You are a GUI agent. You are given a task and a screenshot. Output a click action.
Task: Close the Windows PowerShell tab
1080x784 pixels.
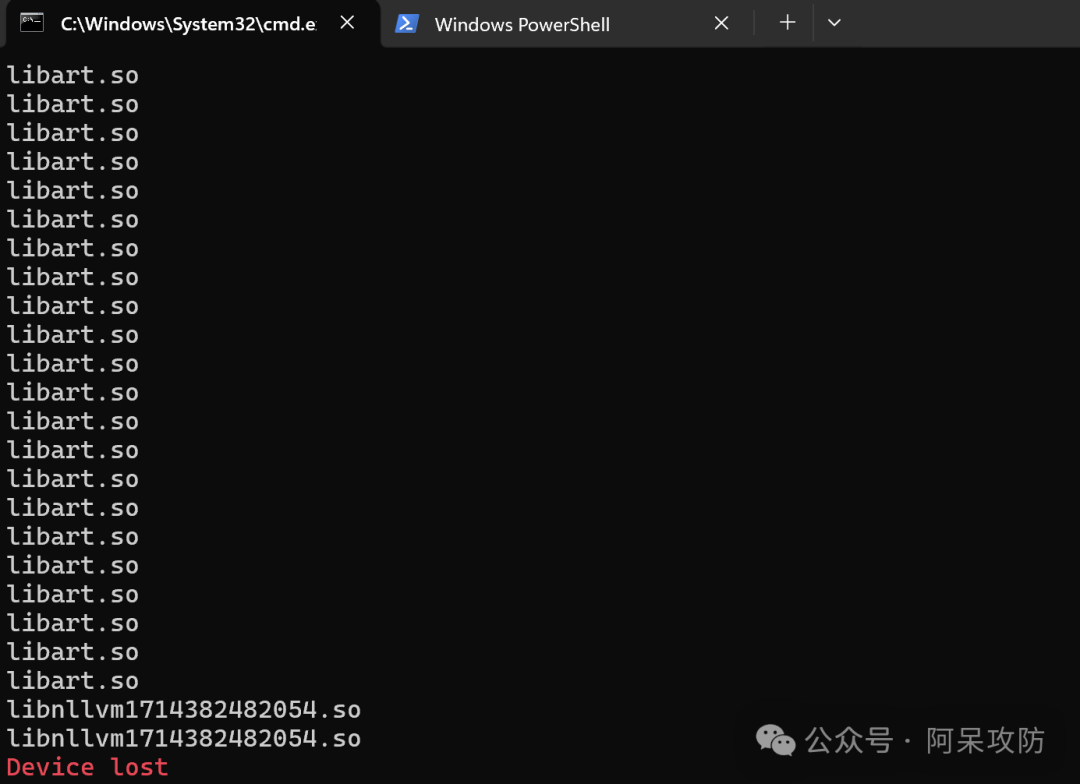coord(721,23)
